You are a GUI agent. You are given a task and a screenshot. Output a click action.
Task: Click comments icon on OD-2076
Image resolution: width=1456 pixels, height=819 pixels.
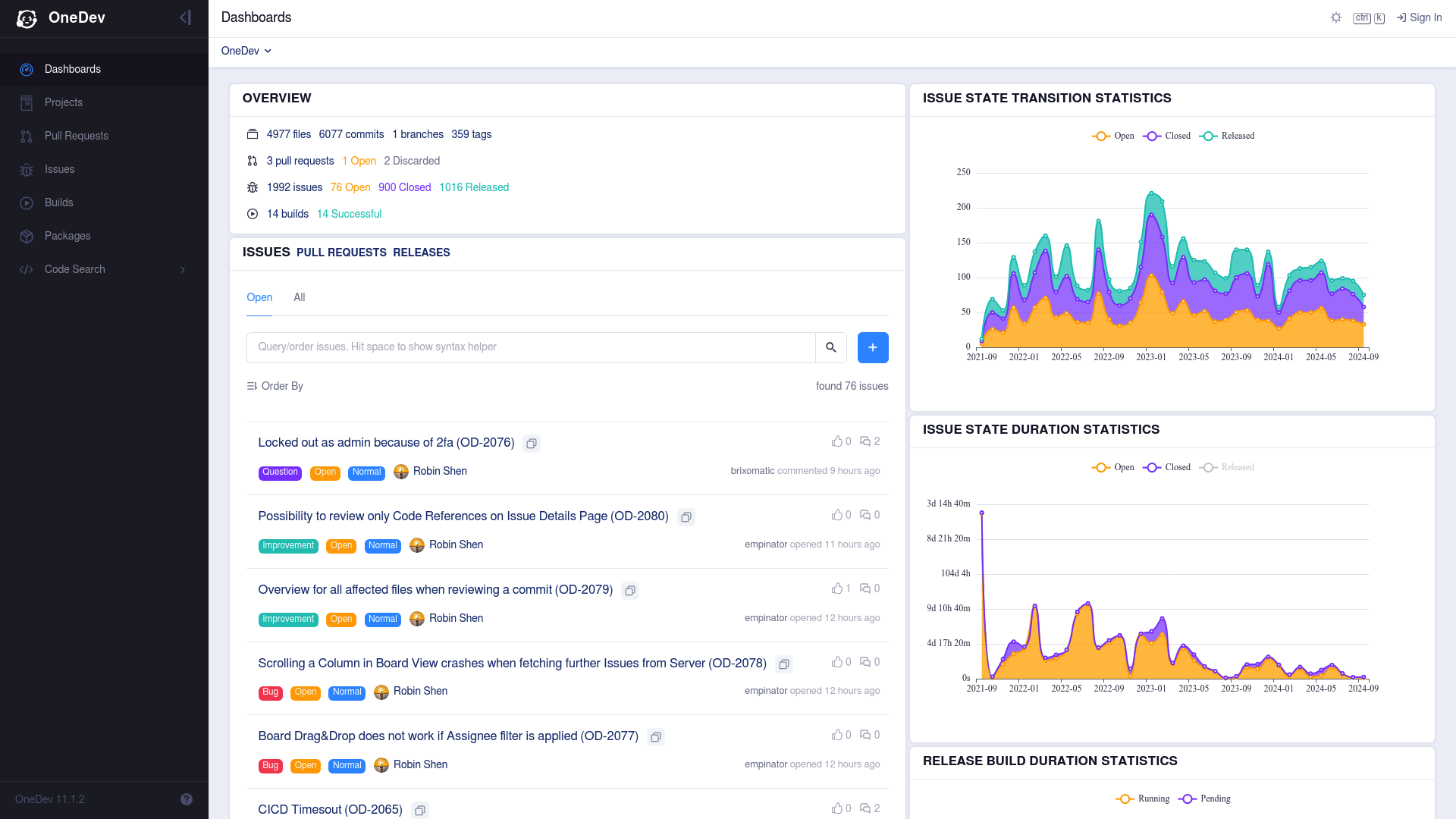[865, 441]
